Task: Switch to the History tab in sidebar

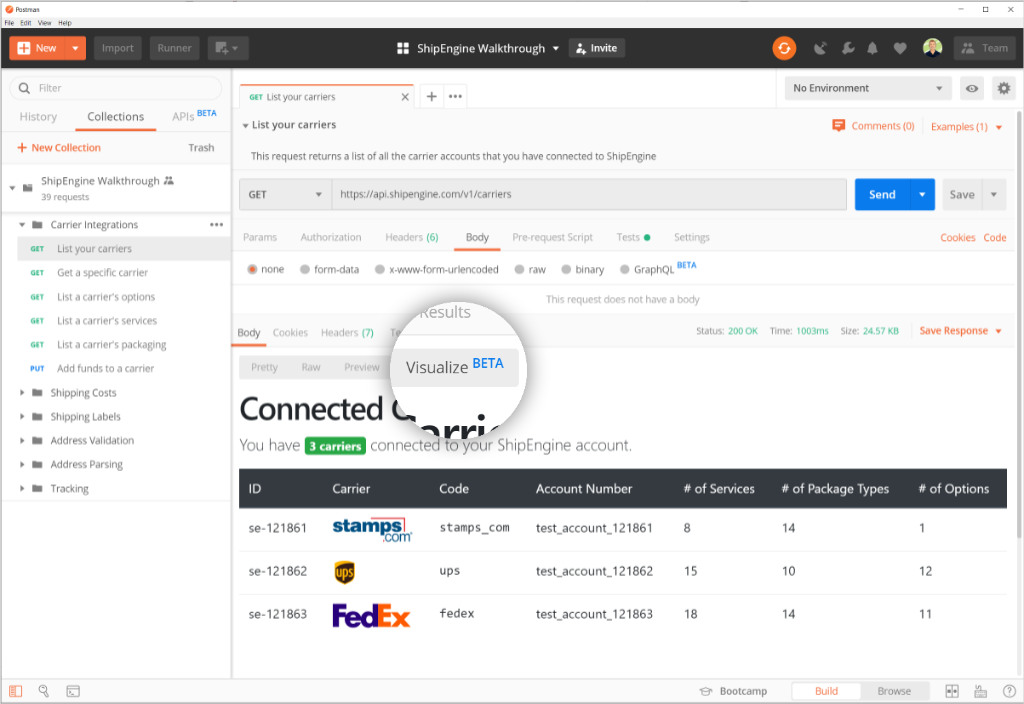Action: tap(38, 117)
